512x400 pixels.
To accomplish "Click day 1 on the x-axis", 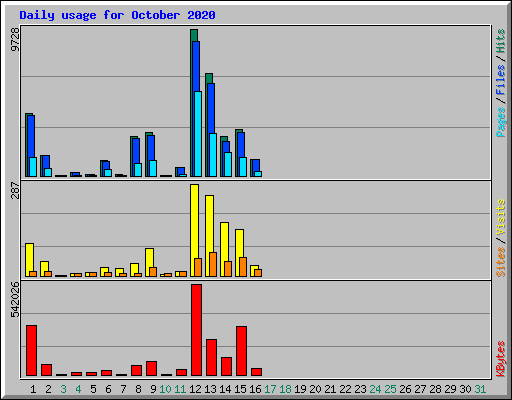I will [x=33, y=389].
